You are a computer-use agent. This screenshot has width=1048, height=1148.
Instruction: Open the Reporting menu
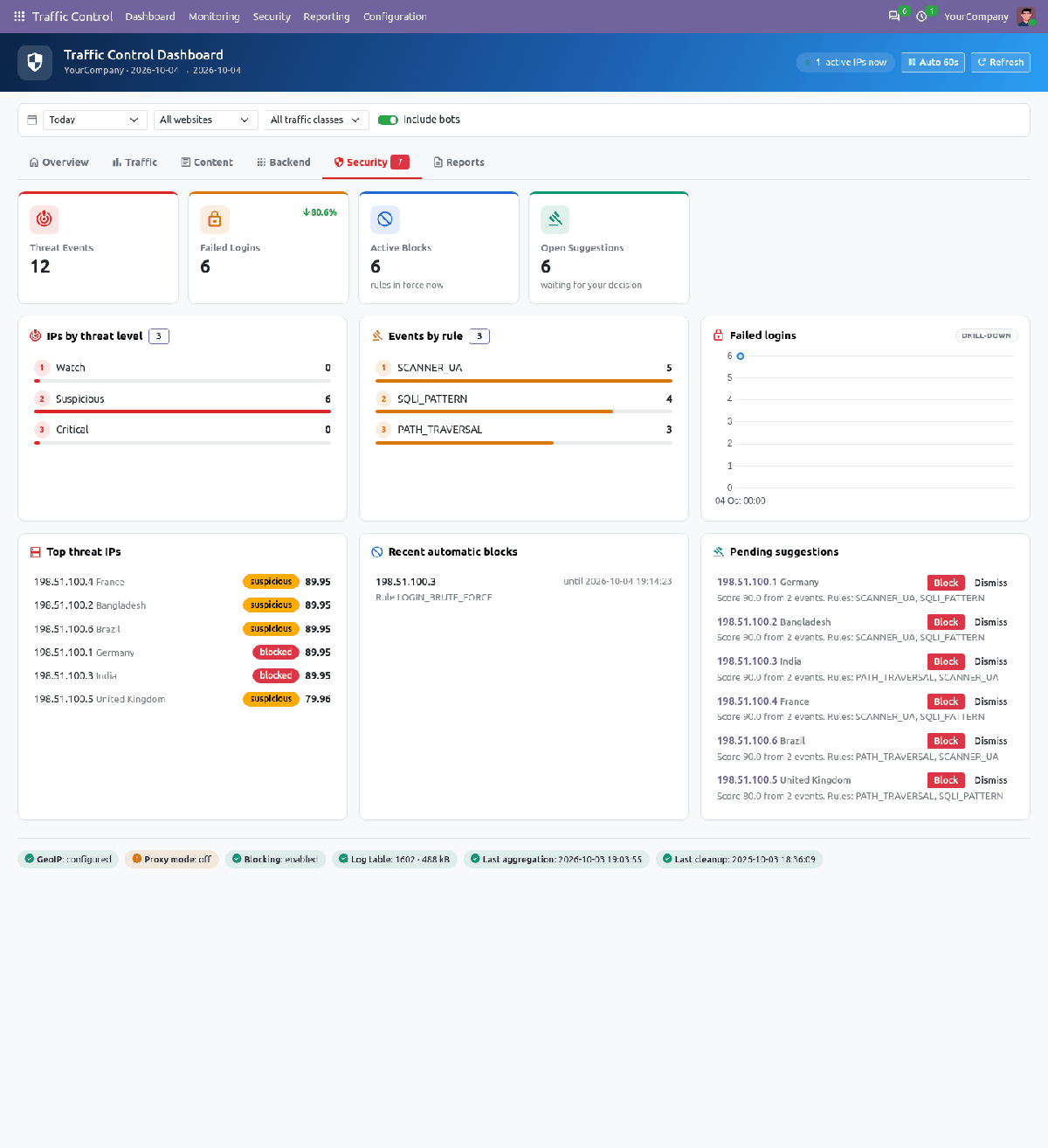(x=327, y=17)
